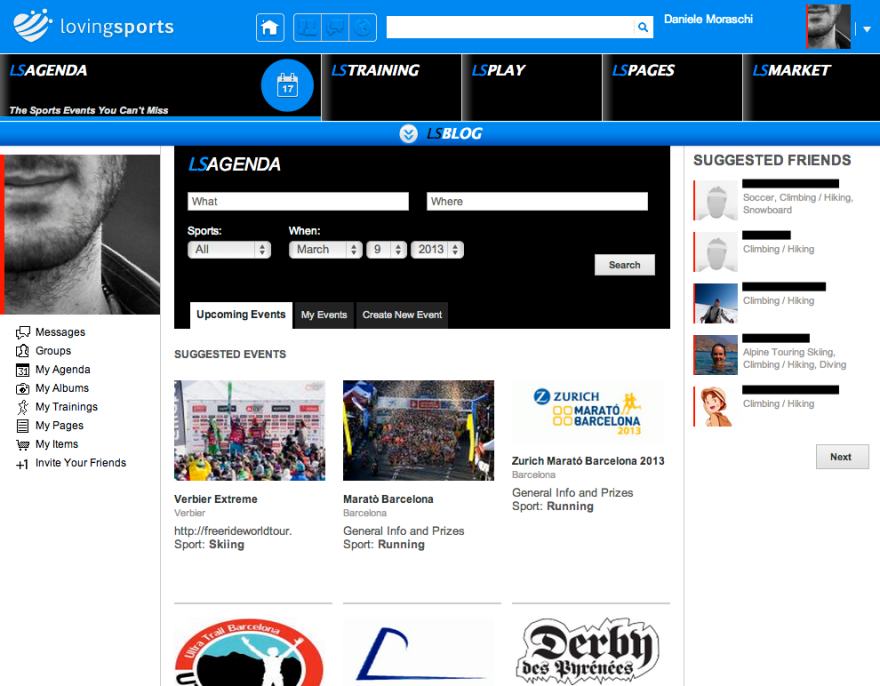Open the Ultra Trail Barcelona logo

(x=250, y=652)
